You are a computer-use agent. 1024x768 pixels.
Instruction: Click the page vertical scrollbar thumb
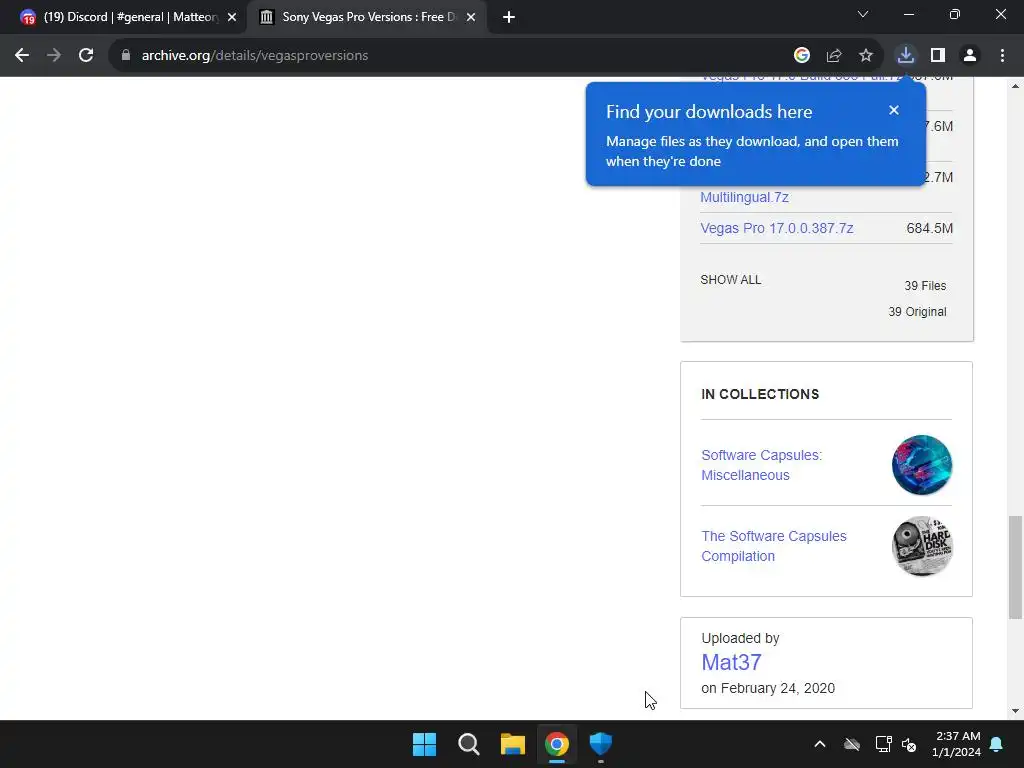click(x=1015, y=567)
